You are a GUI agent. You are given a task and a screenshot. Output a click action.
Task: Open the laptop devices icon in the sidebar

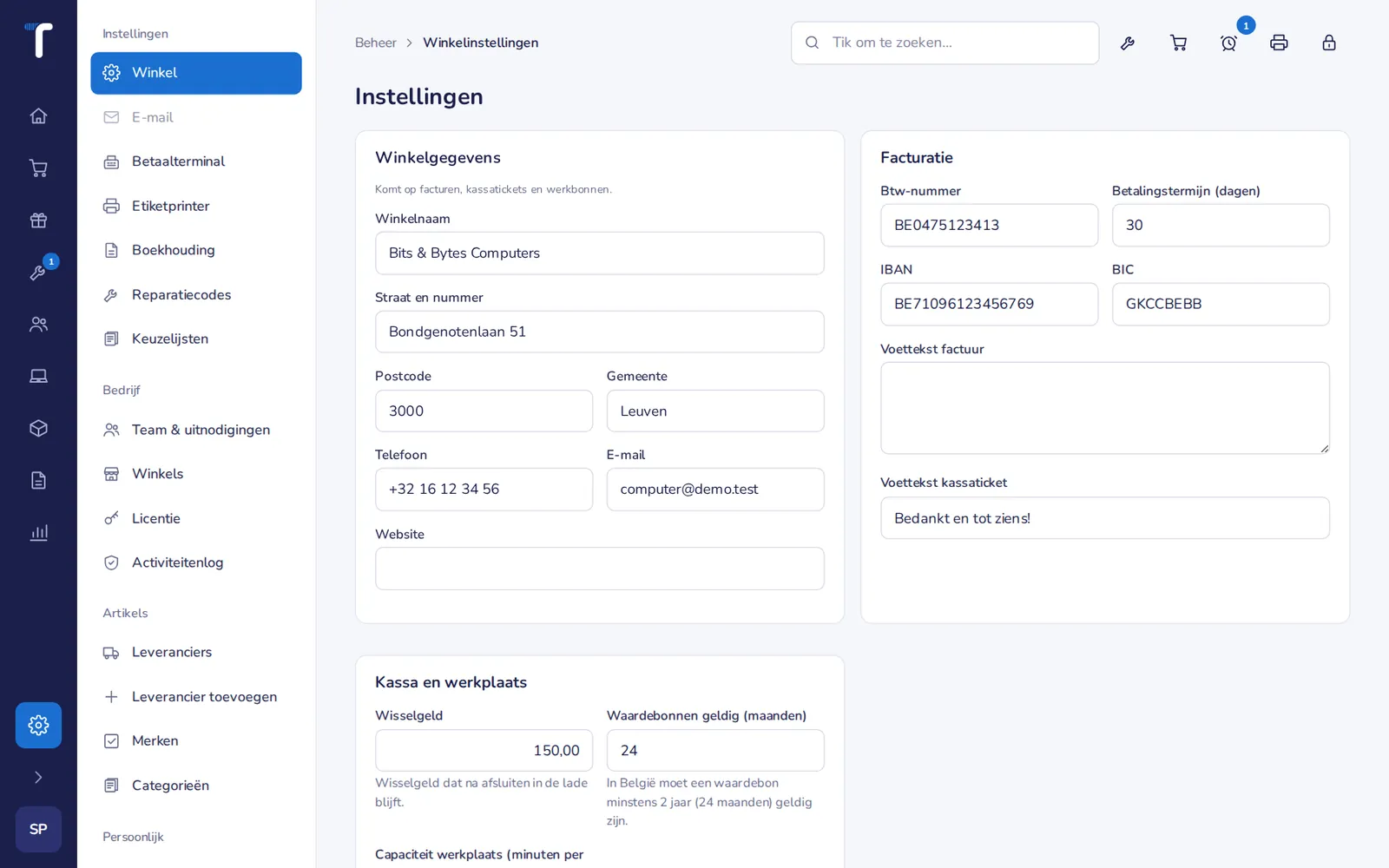(x=38, y=377)
